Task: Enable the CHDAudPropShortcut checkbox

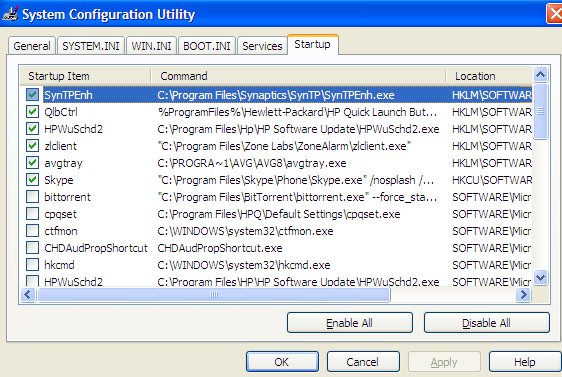Action: (32, 248)
